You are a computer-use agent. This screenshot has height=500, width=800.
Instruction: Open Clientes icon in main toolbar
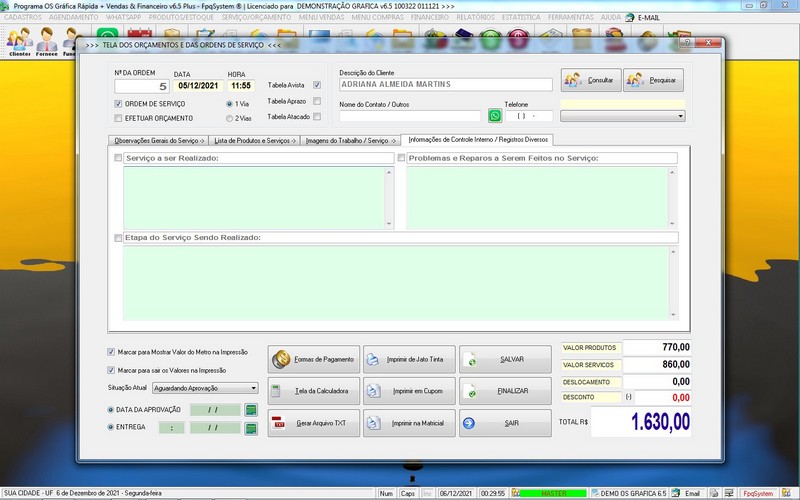coord(19,41)
